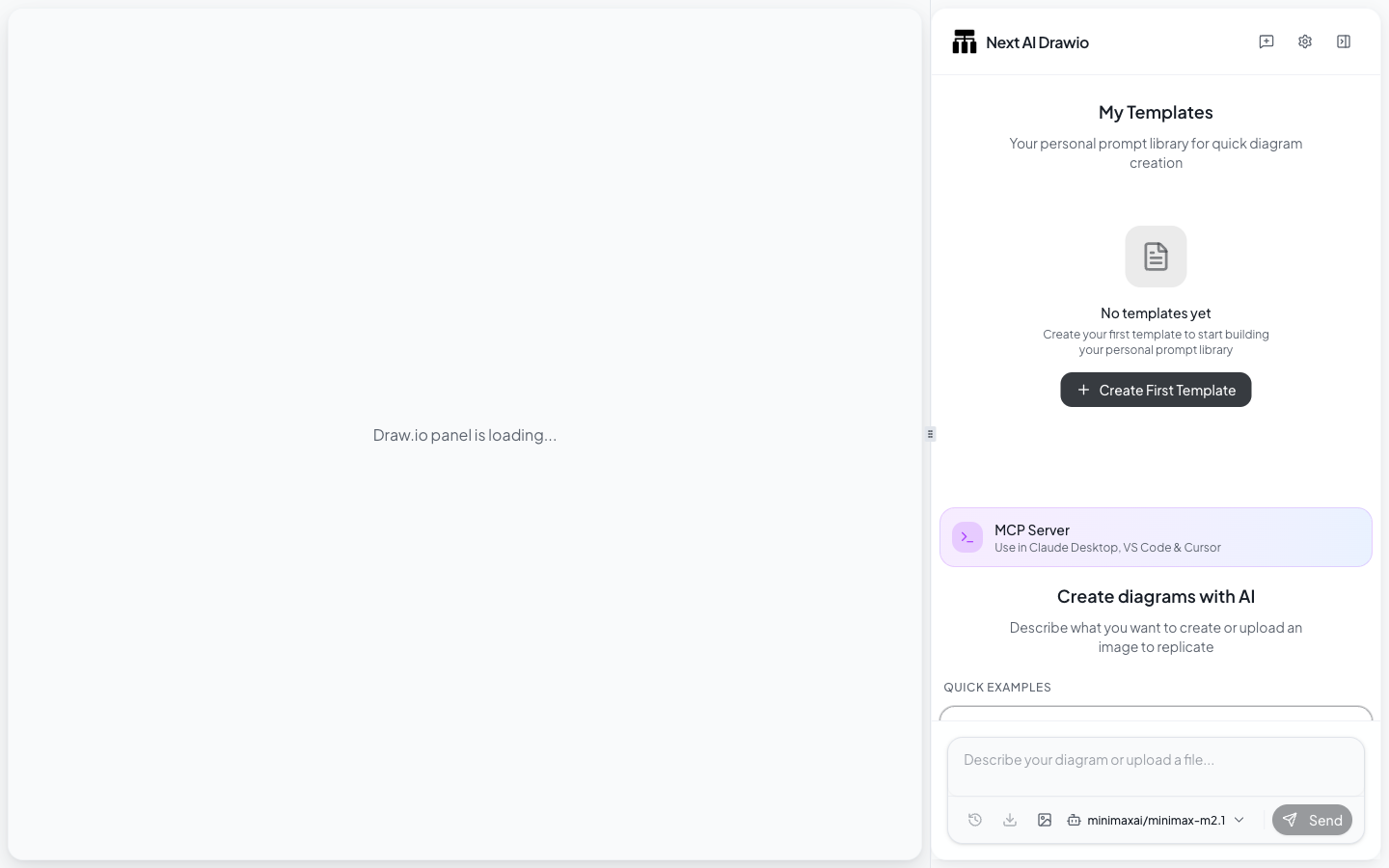Open settings via the gear icon
The height and width of the screenshot is (868, 1389).
point(1305,41)
